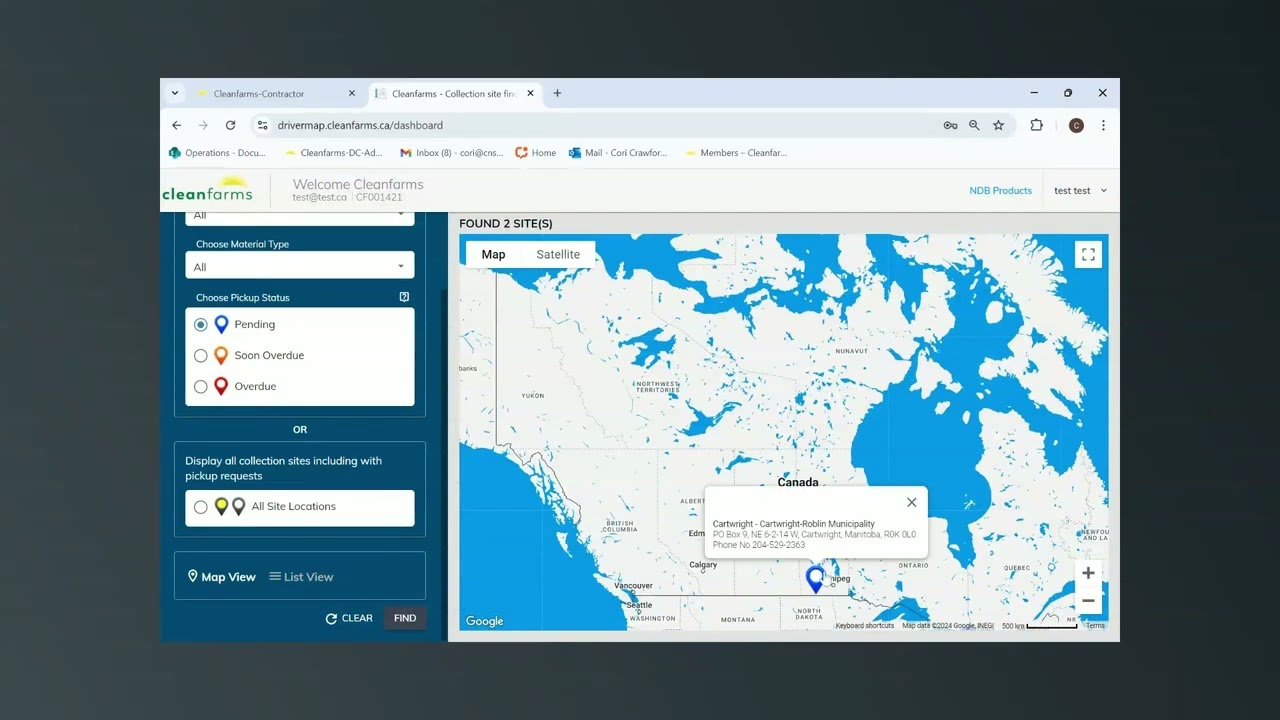Open the pickup status help icon
Screen dimensions: 1280x720
[404, 297]
